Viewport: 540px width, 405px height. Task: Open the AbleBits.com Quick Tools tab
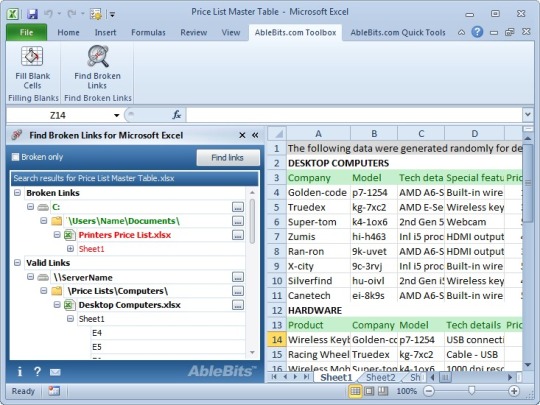pos(398,32)
